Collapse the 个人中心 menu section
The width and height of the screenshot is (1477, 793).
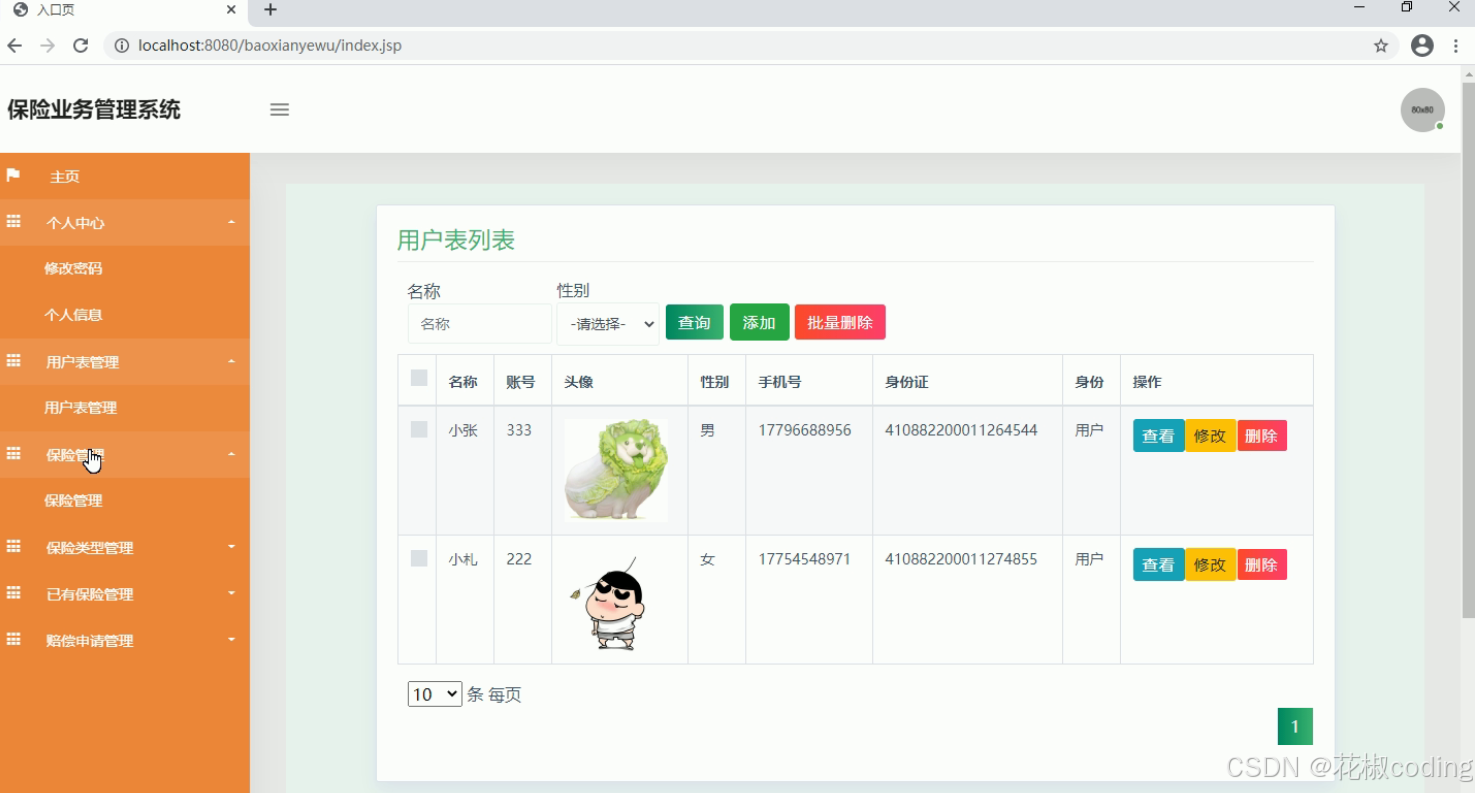[232, 222]
